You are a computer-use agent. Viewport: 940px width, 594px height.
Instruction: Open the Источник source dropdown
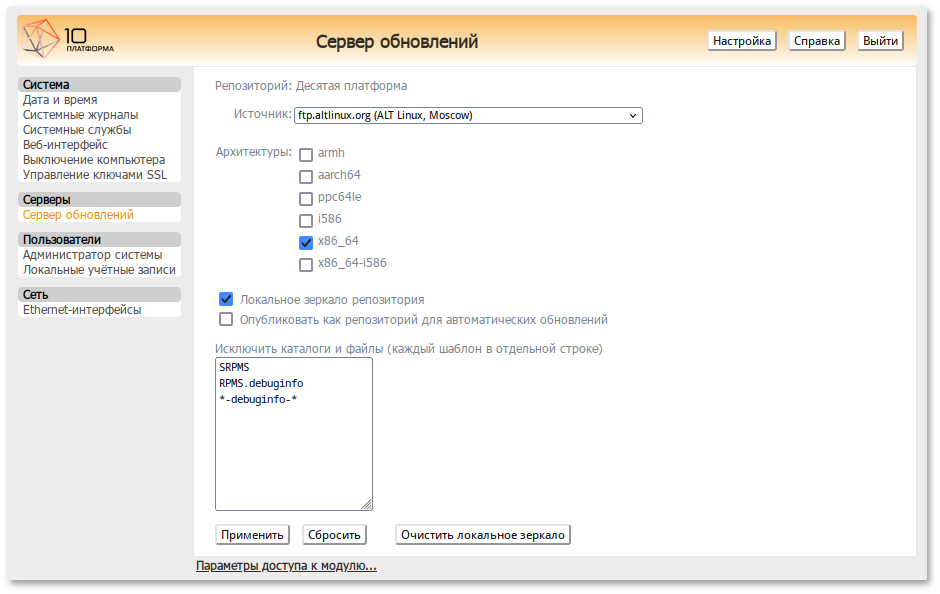point(468,115)
